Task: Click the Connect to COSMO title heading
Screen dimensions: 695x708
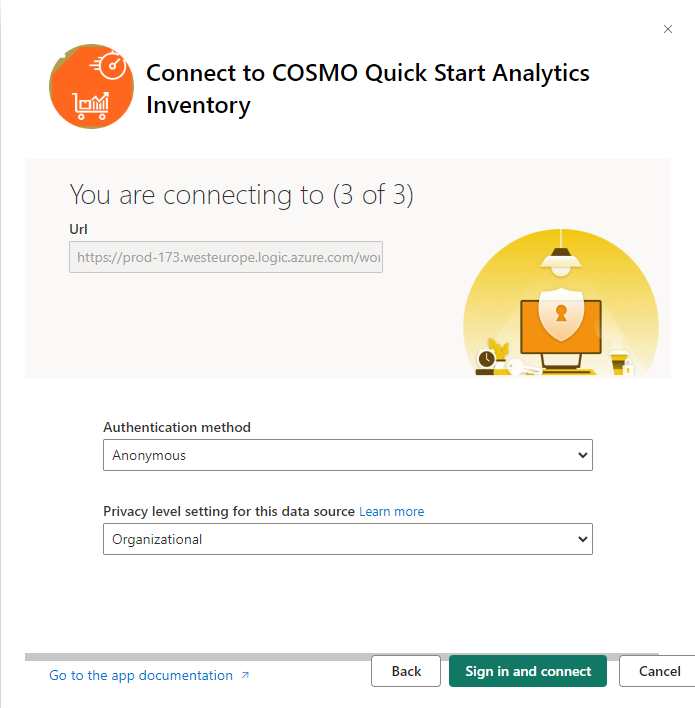Action: pos(367,88)
